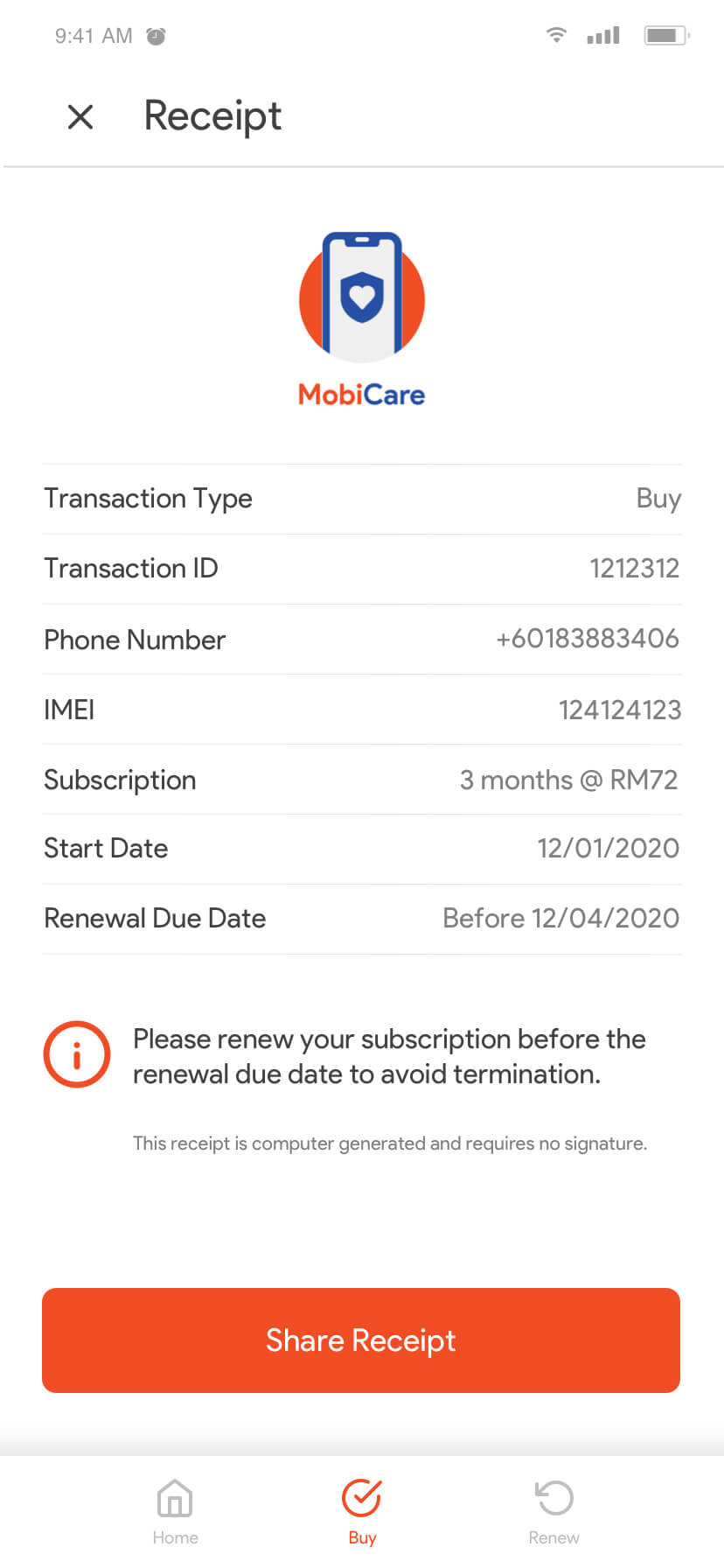Select the Transaction ID value 1212312
The height and width of the screenshot is (1568, 724).
[x=635, y=569]
